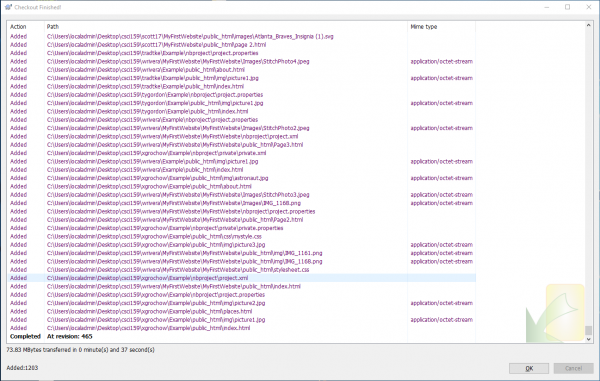Select the stylesheet.css path row

(242, 270)
